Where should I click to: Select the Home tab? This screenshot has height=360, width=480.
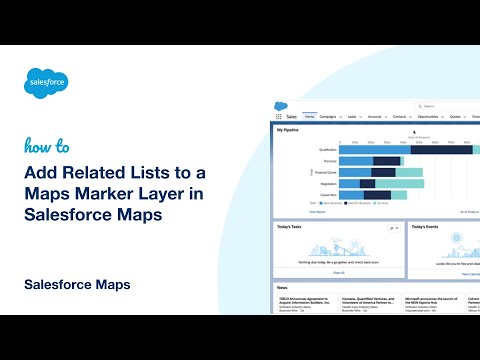coord(309,117)
